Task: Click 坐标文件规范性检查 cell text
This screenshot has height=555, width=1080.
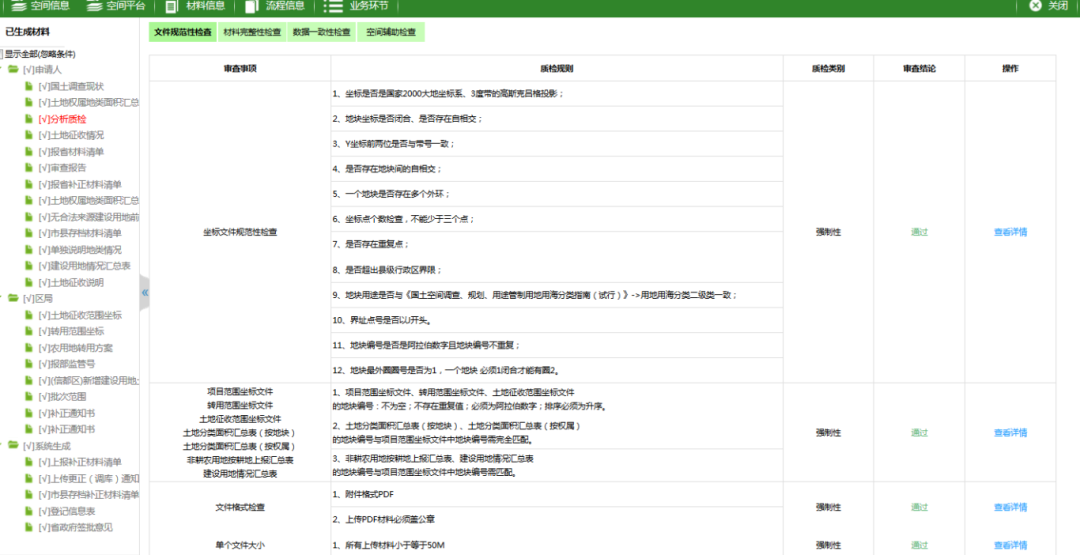Action: pos(240,232)
